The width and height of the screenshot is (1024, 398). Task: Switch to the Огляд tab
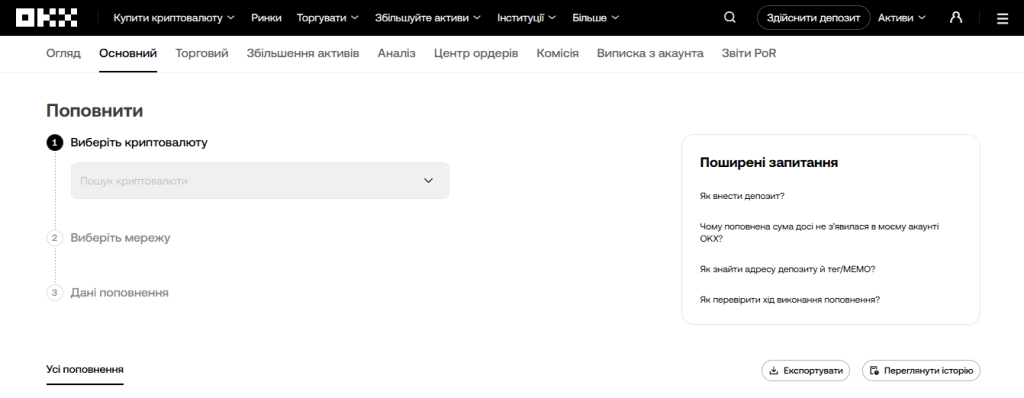[x=63, y=54]
